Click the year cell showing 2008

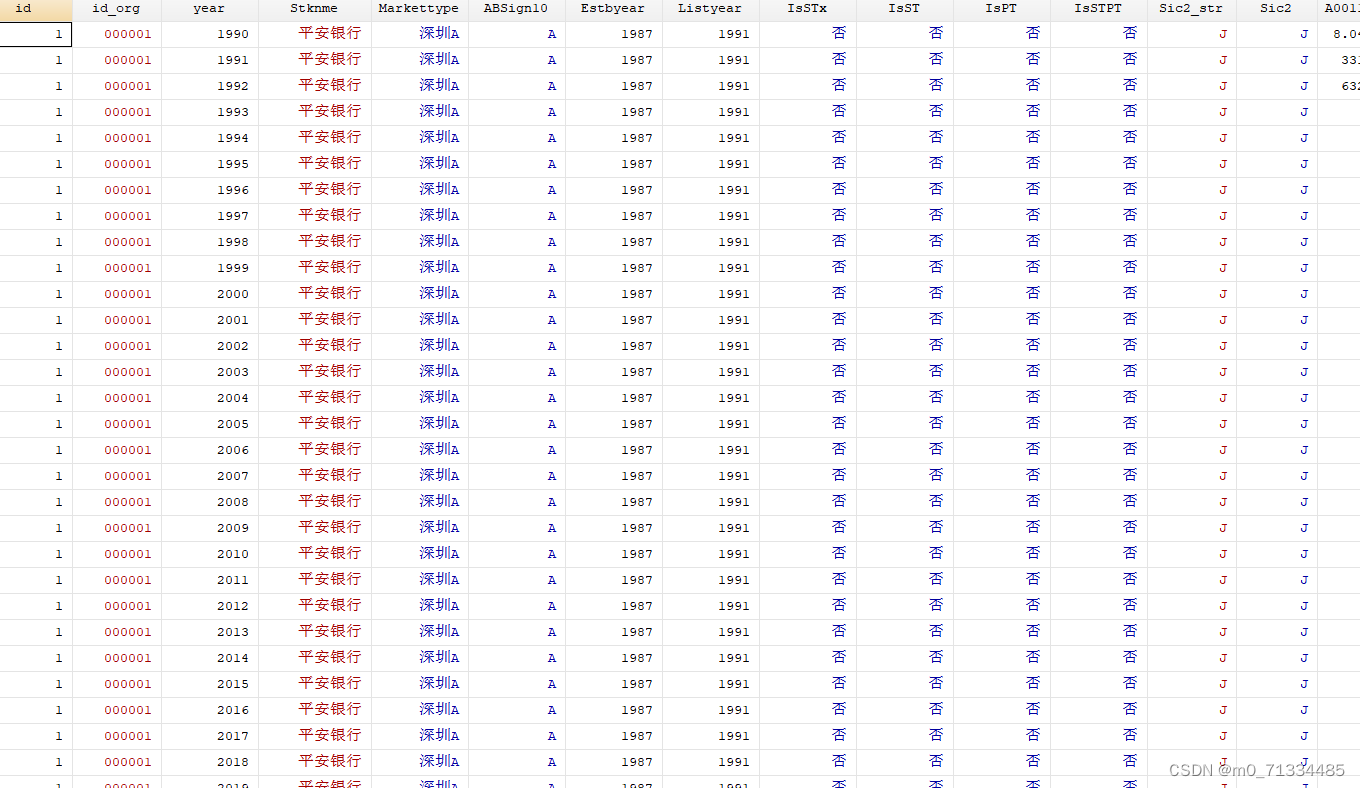[x=209, y=502]
